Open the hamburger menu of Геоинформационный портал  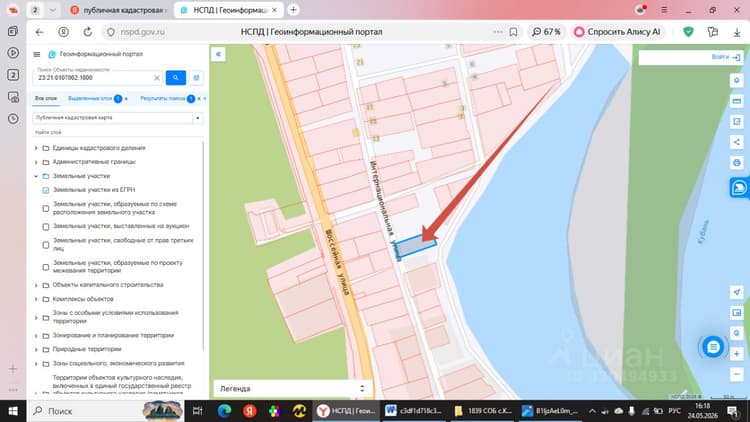point(37,54)
